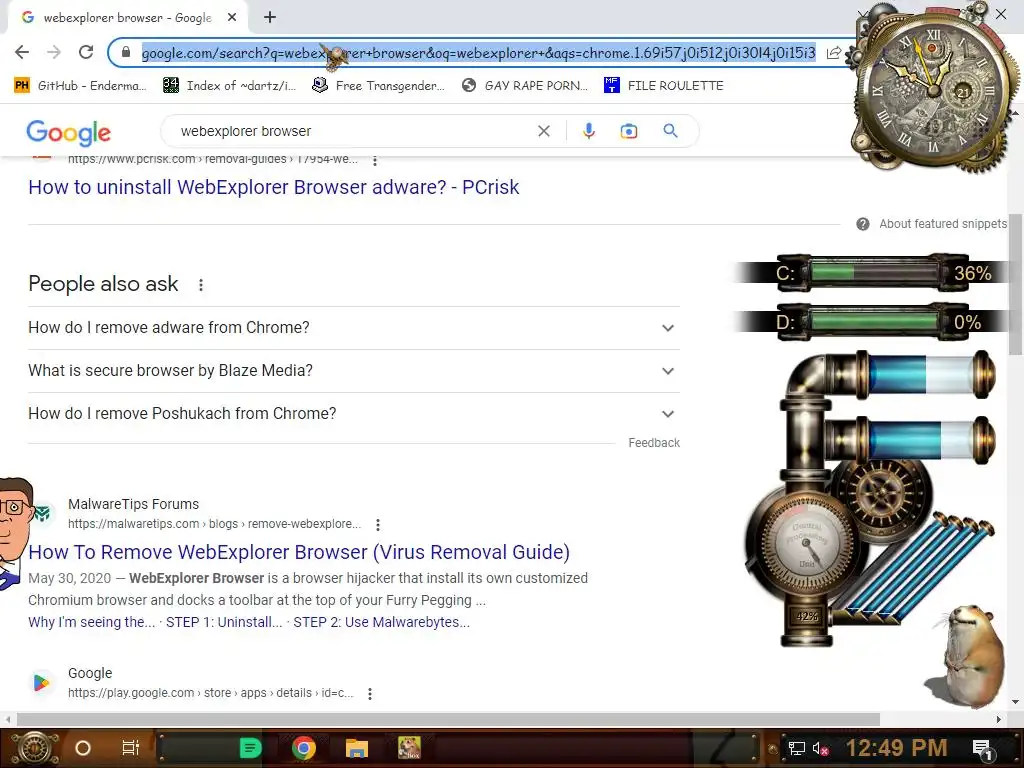The height and width of the screenshot is (768, 1024).
Task: Open How To Remove WebExplorer Browser guide
Action: coord(299,552)
